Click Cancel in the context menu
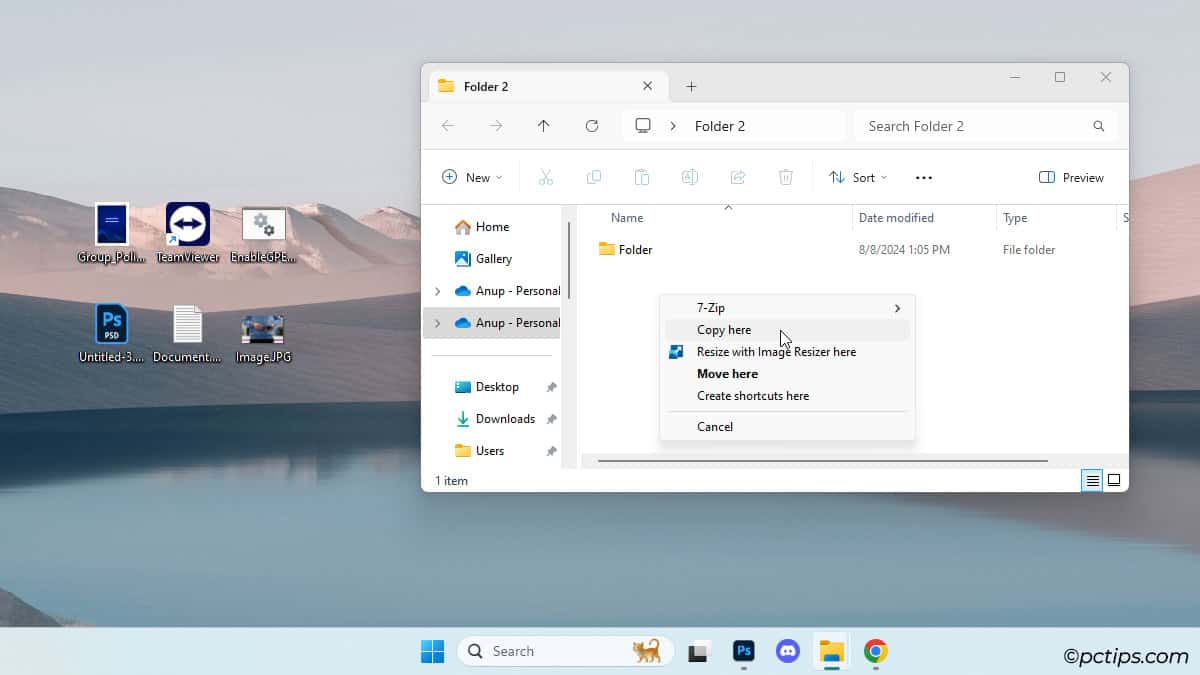 click(787, 427)
